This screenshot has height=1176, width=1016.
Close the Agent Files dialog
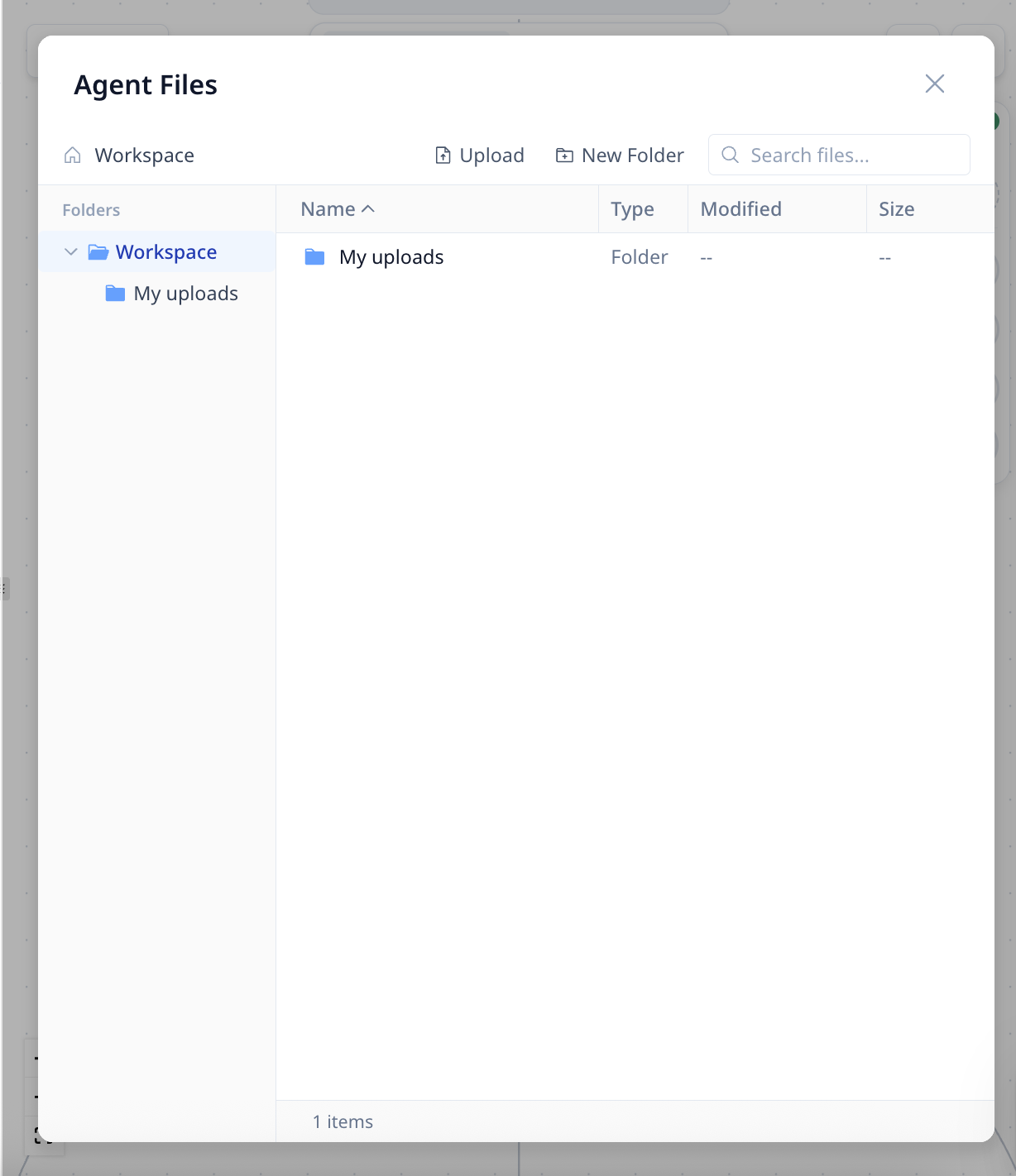(934, 84)
